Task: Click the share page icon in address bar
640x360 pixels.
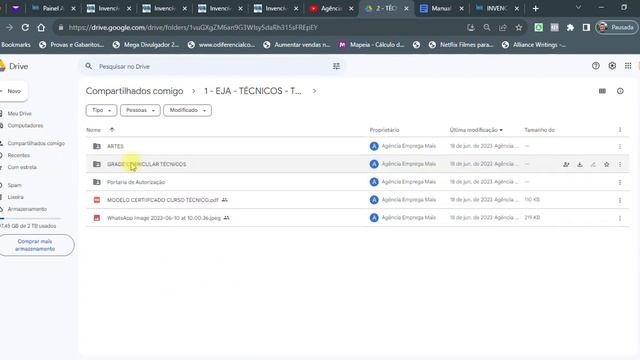Action: (x=503, y=27)
